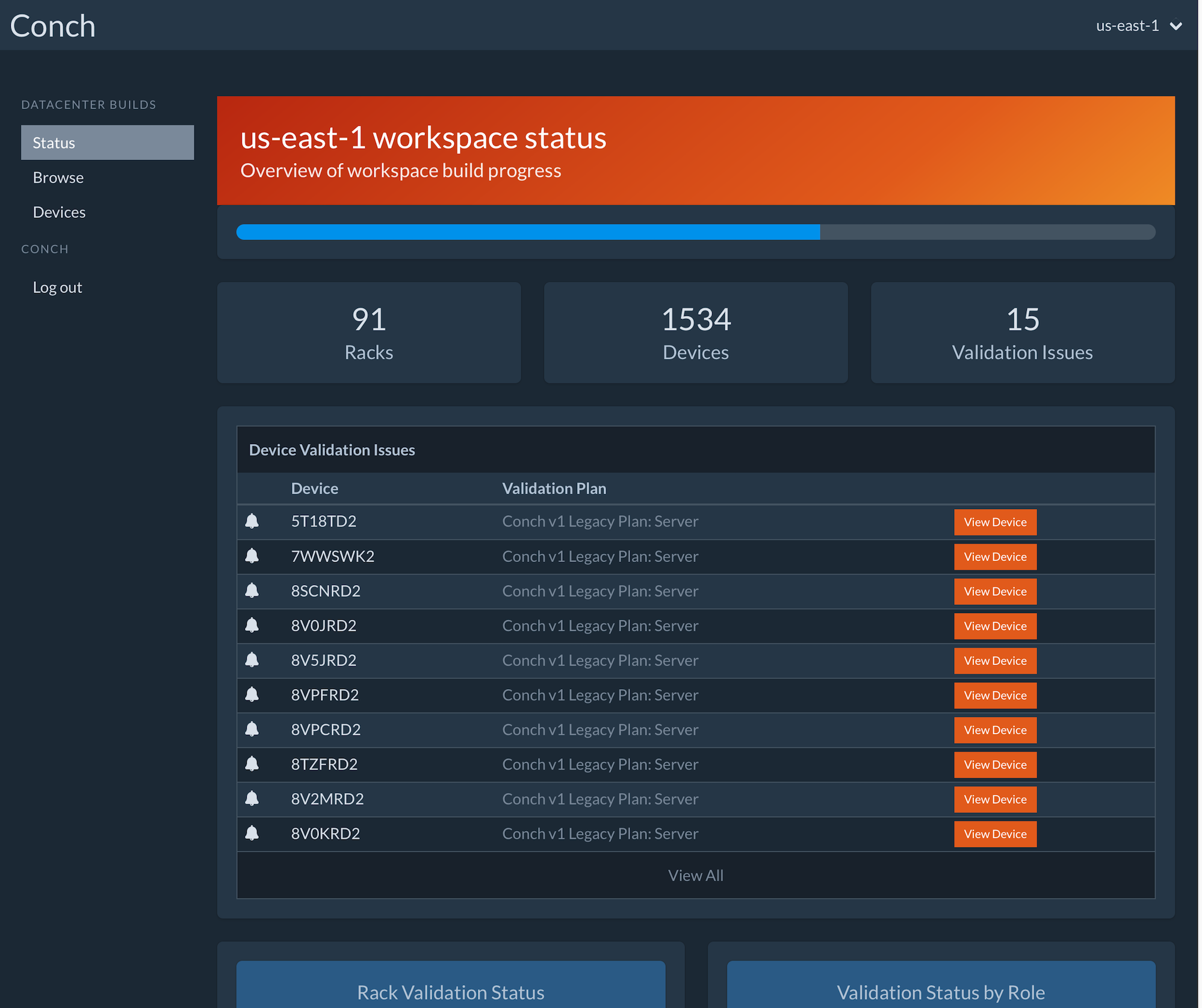Click bell icon for 8TZFRD2
This screenshot has height=1008, width=1202.
pyautogui.click(x=252, y=764)
